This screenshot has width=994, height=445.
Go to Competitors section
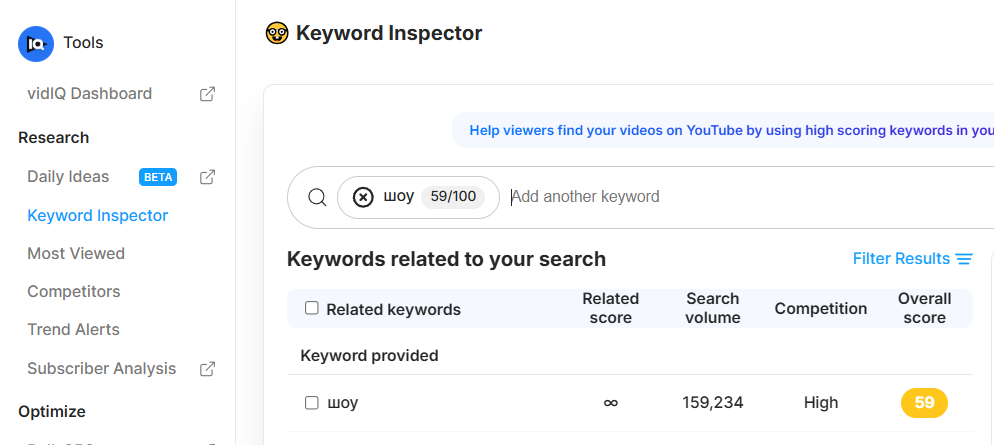click(73, 291)
